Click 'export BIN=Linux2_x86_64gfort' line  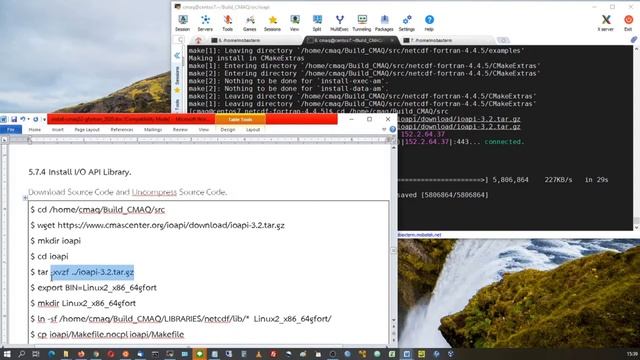93,288
